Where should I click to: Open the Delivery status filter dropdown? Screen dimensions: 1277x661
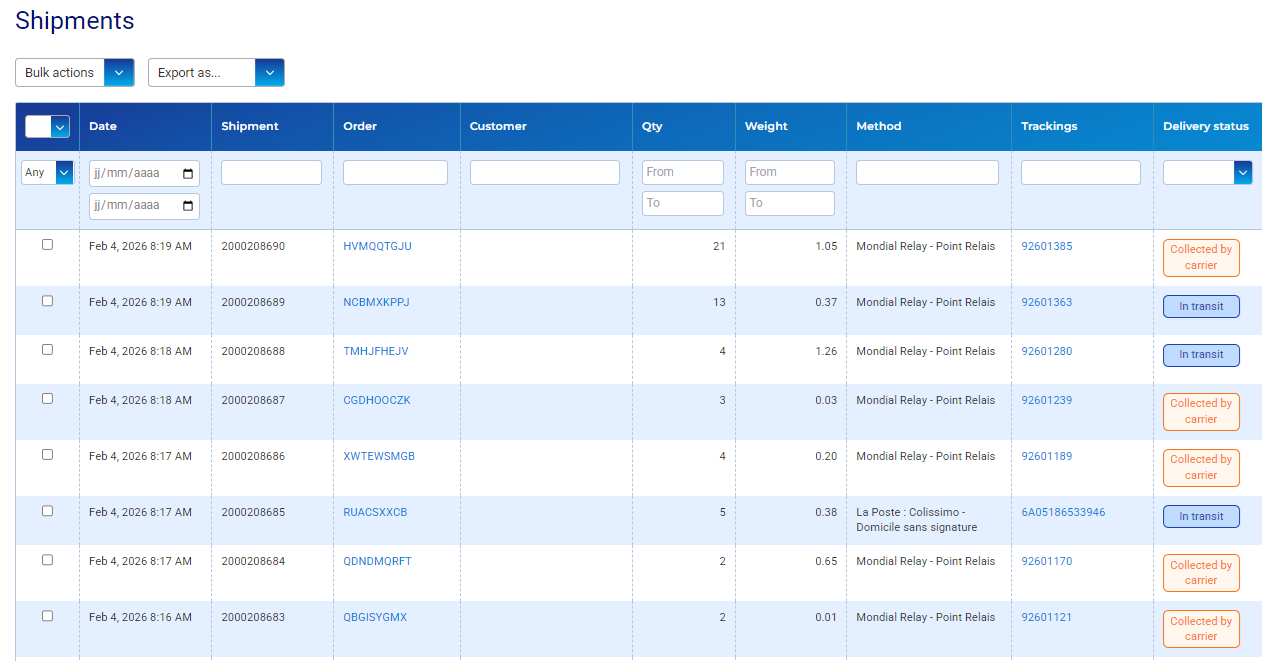coord(1243,173)
